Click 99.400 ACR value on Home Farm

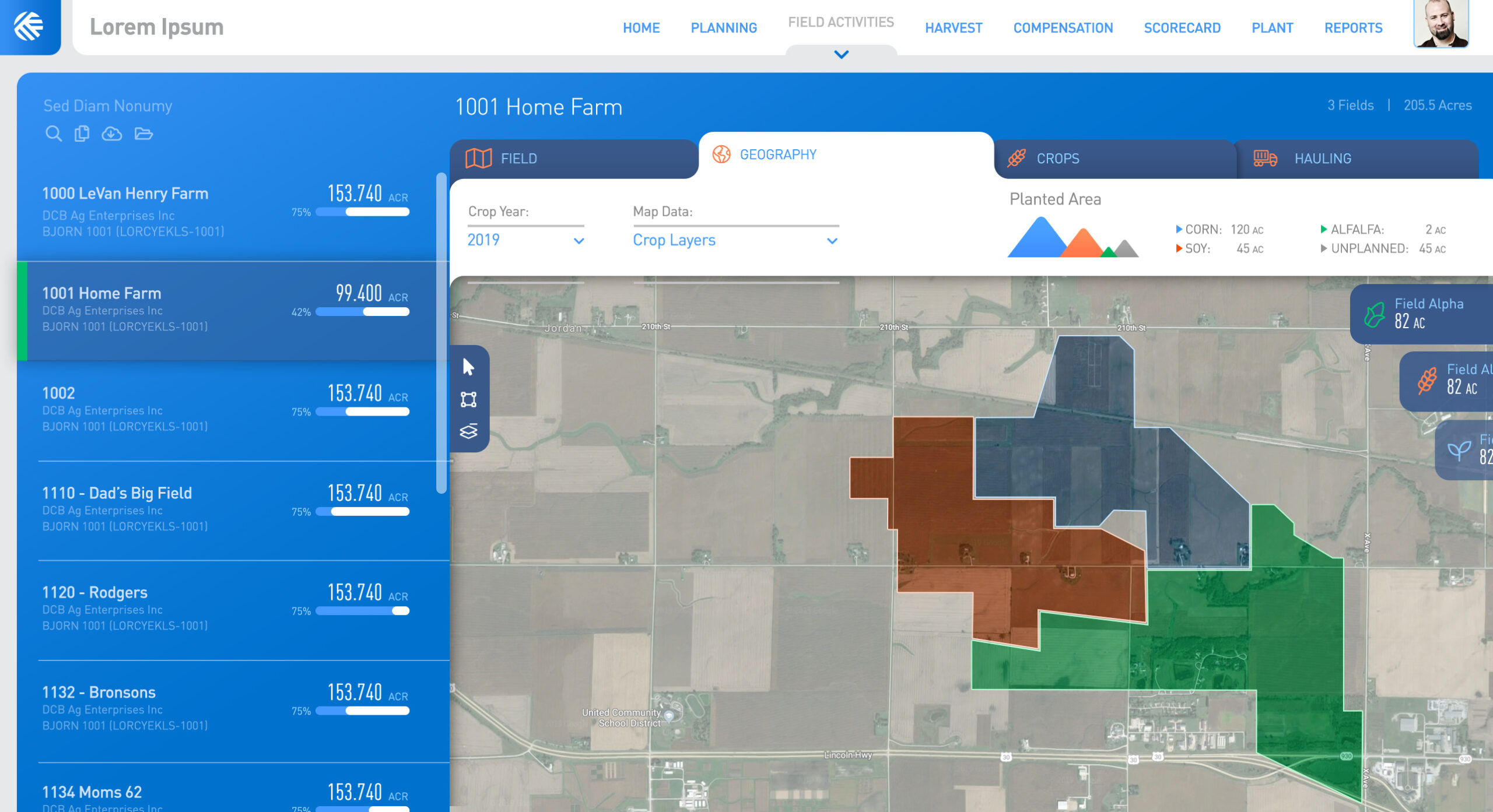point(372,293)
